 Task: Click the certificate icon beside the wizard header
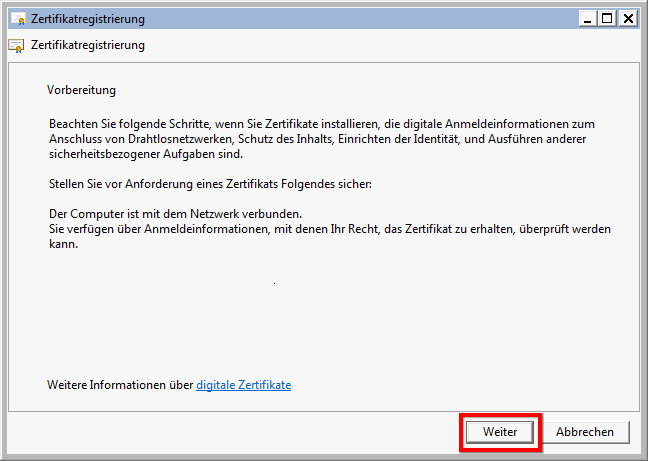pos(16,45)
